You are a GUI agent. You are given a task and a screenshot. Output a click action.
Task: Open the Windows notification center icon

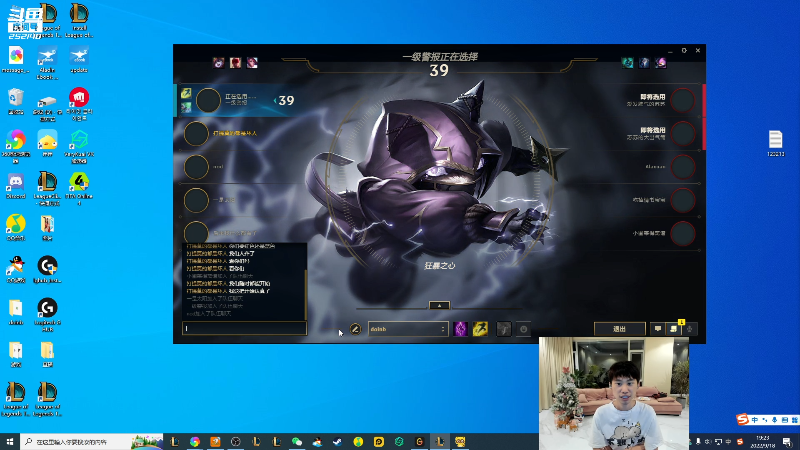click(787, 441)
